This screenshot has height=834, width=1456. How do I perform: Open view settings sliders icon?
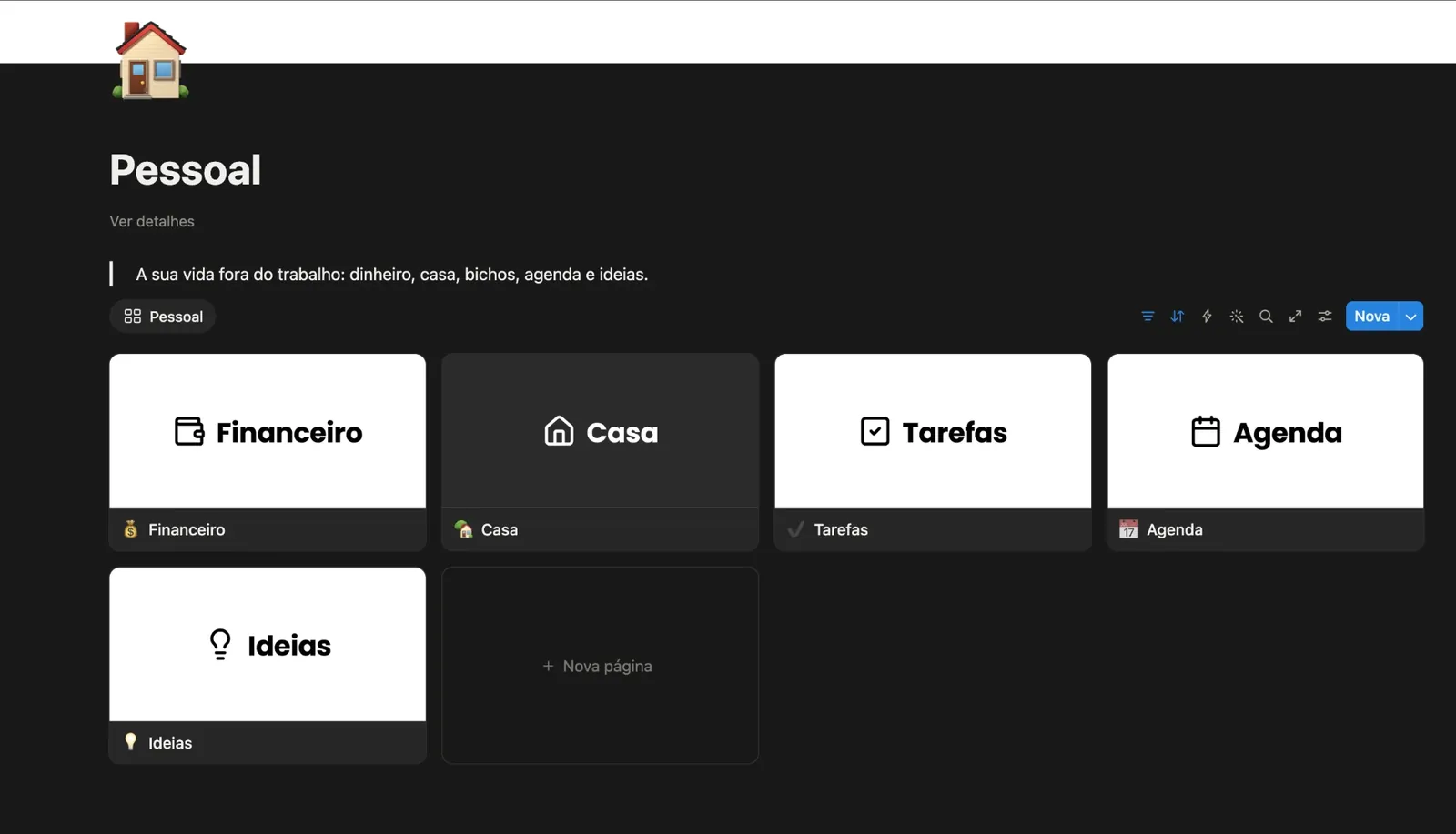pos(1325,317)
